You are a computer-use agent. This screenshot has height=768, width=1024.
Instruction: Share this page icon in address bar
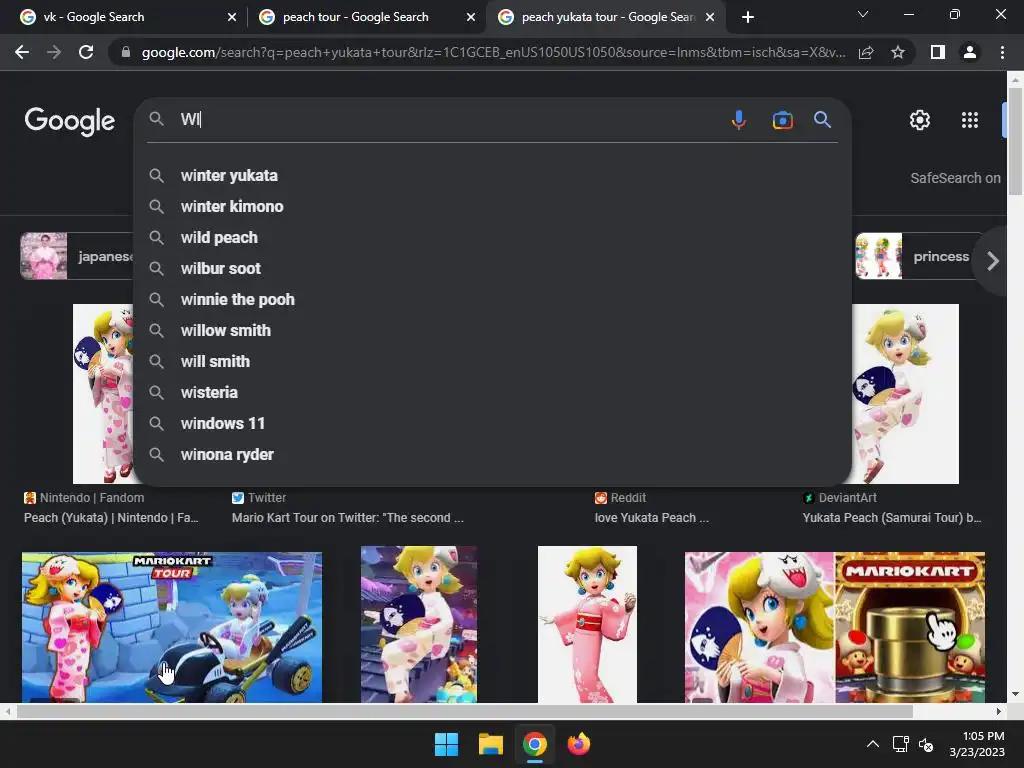[x=866, y=52]
